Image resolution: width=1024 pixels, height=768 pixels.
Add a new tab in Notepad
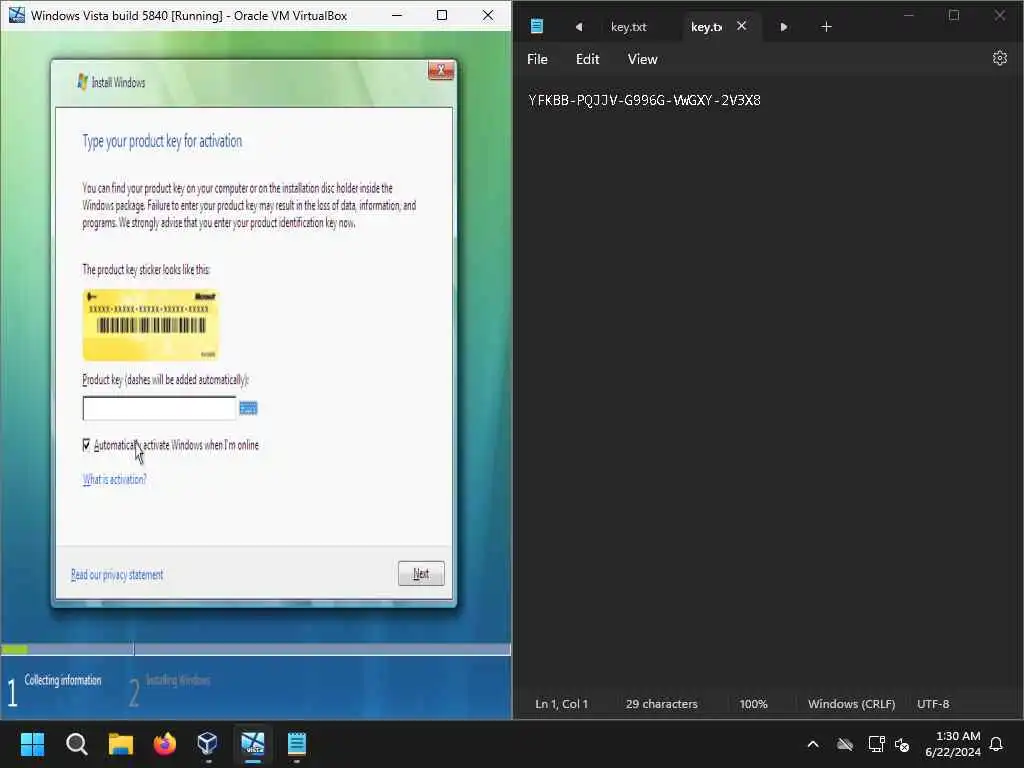click(826, 27)
